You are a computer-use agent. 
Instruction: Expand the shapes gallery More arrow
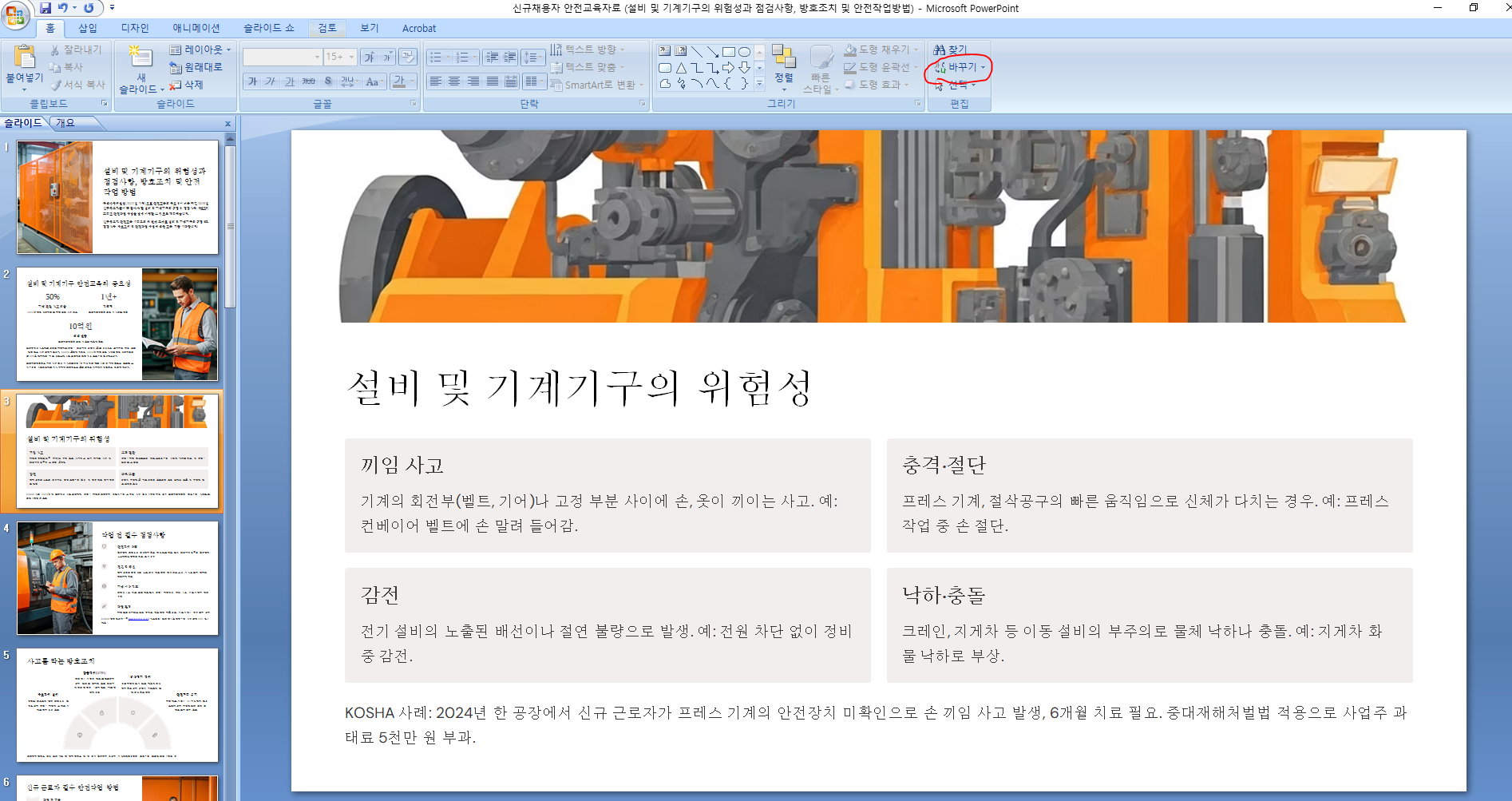(760, 83)
